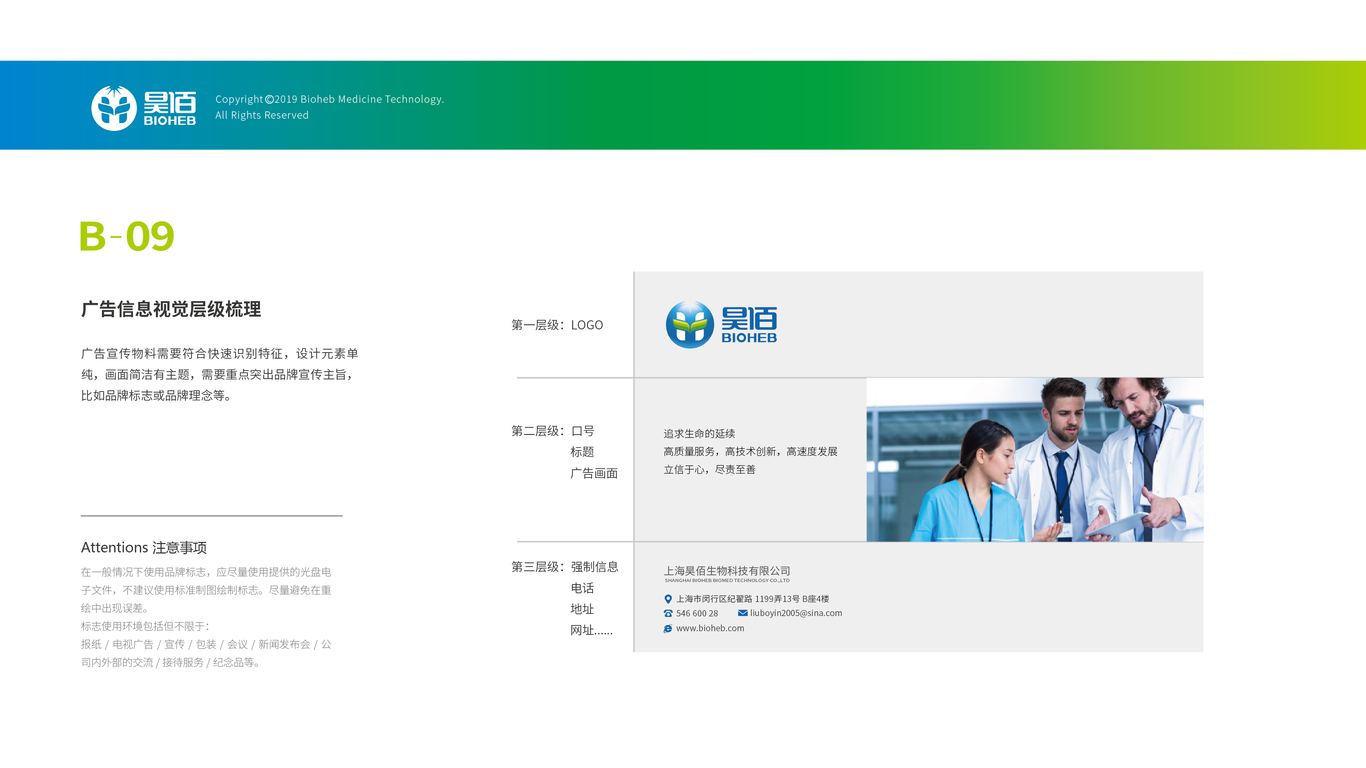Click the paragraph starting 广告宣传物料需要符合快速识别特征

point(219,374)
